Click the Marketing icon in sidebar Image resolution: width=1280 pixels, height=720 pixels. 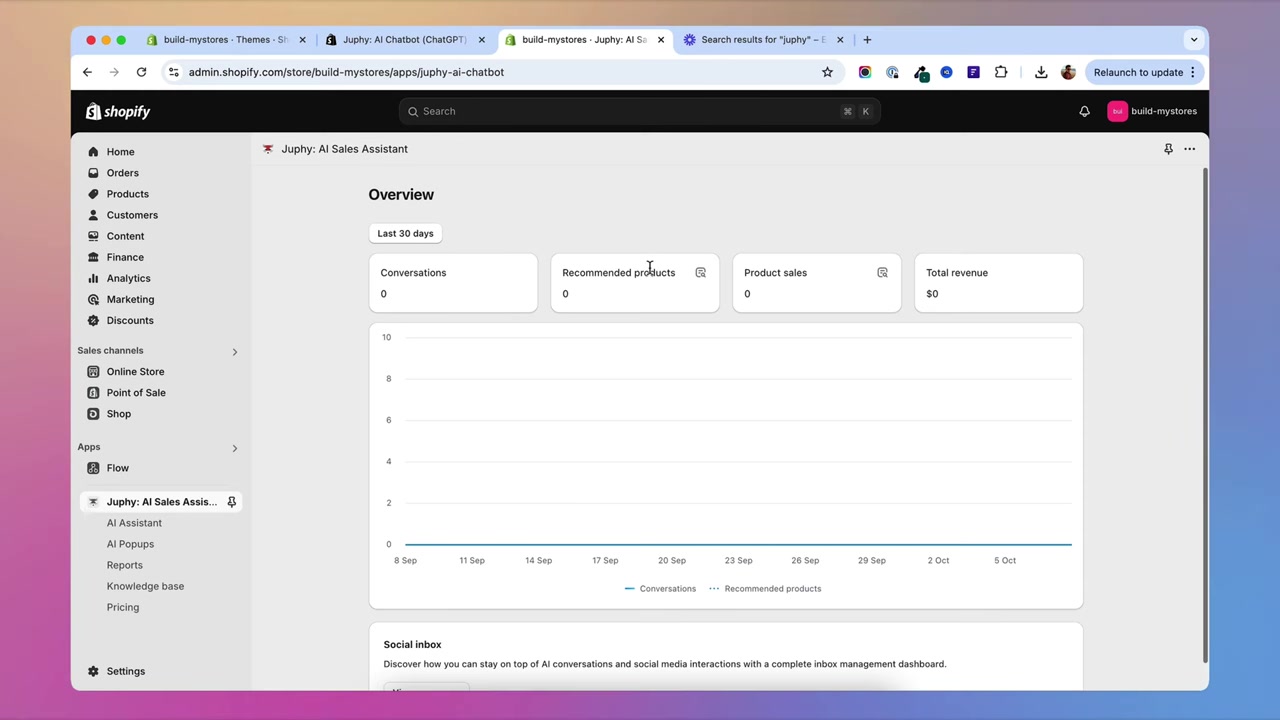(93, 299)
